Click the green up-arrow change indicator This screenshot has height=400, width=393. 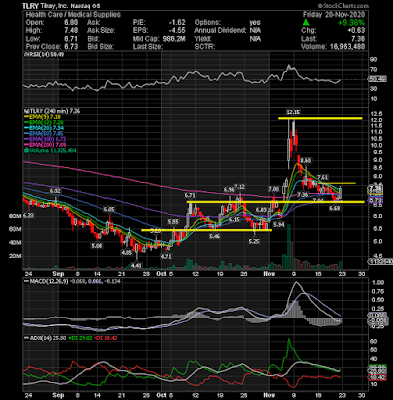[x=306, y=23]
